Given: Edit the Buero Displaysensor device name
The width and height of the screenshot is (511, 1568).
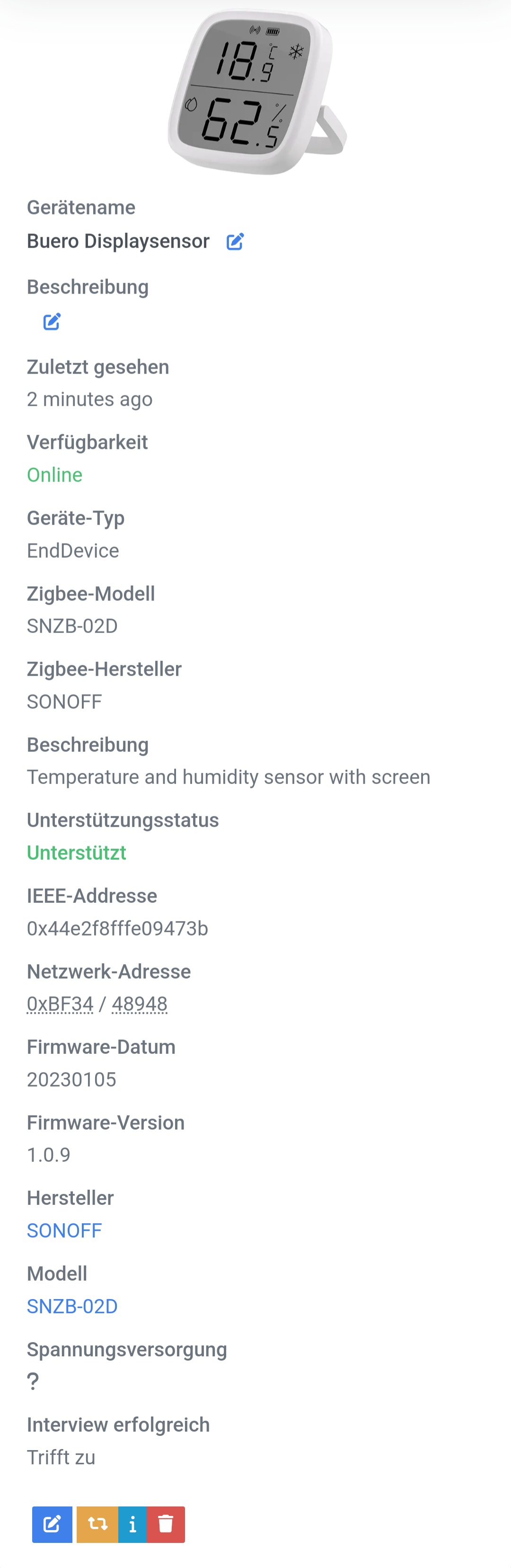Looking at the screenshot, I should tap(235, 241).
